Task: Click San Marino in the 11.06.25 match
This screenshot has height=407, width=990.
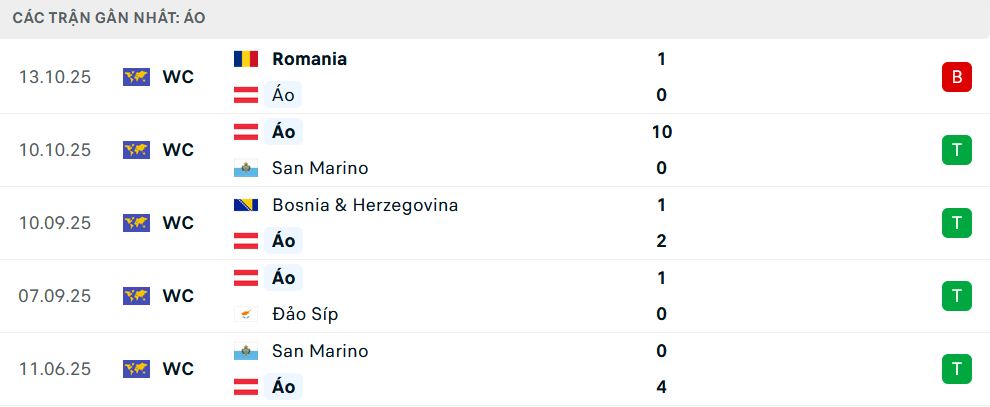Action: (320, 351)
